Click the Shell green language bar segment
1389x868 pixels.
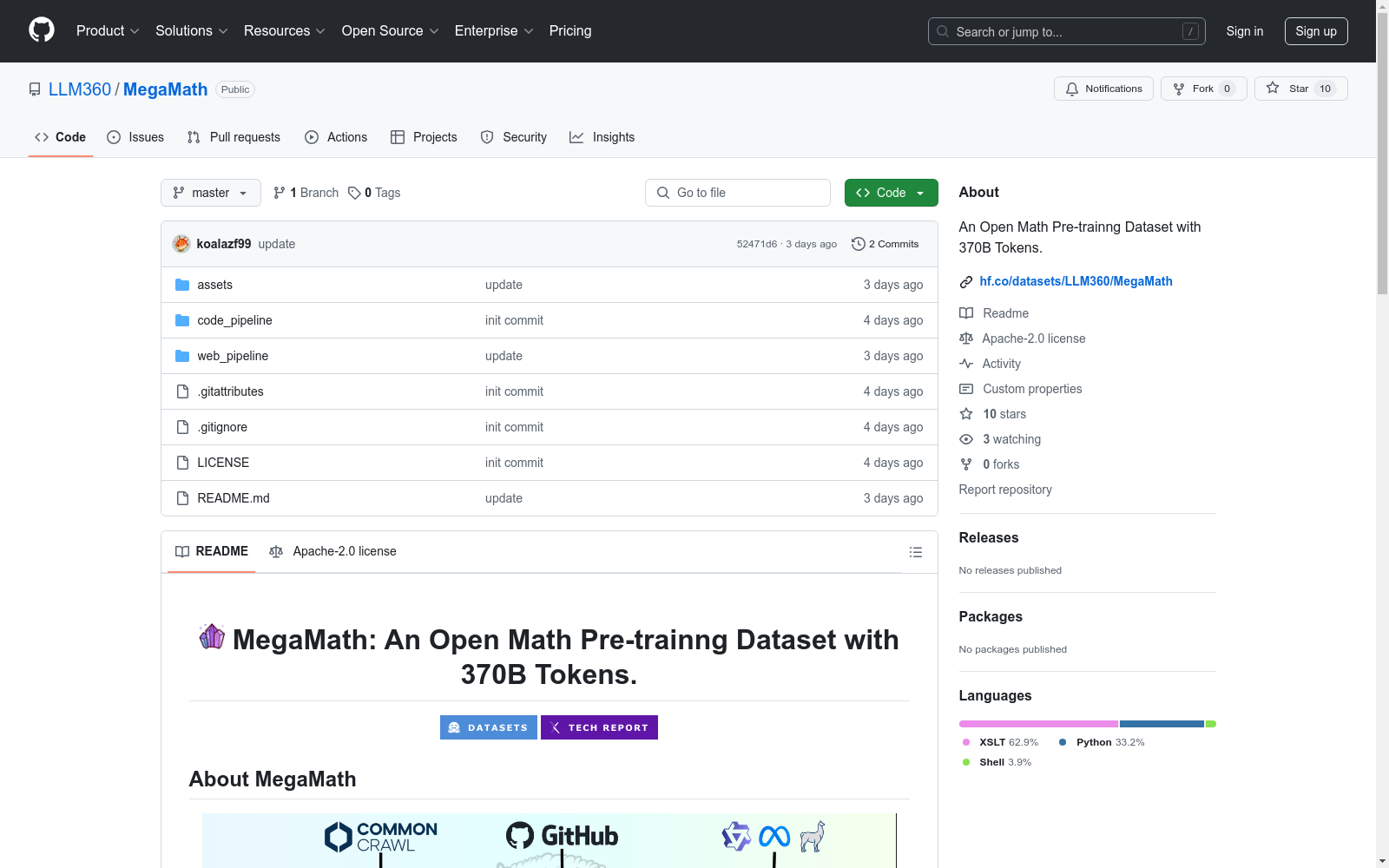(x=1211, y=724)
